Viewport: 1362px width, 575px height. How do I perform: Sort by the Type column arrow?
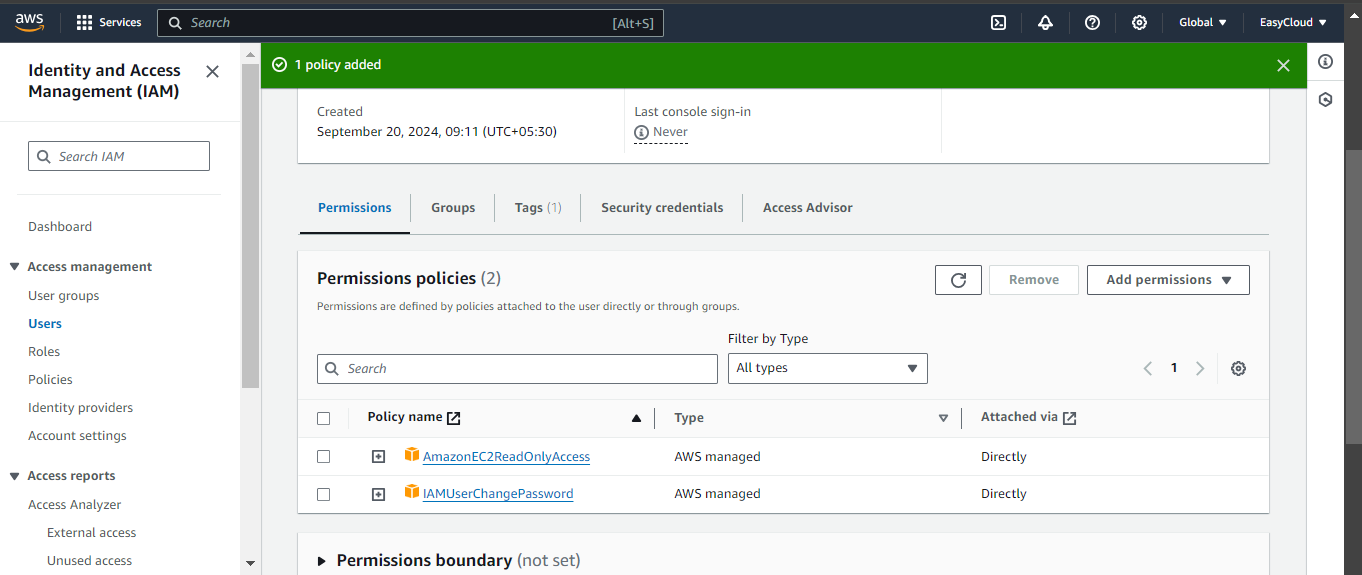(x=943, y=418)
